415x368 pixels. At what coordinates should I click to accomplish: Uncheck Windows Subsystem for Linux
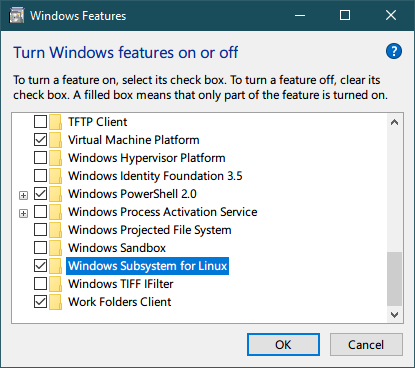click(x=40, y=266)
